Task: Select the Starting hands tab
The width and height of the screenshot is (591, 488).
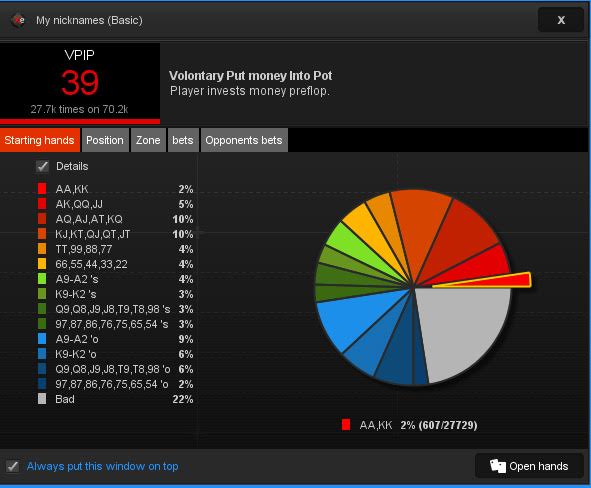Action: 40,140
